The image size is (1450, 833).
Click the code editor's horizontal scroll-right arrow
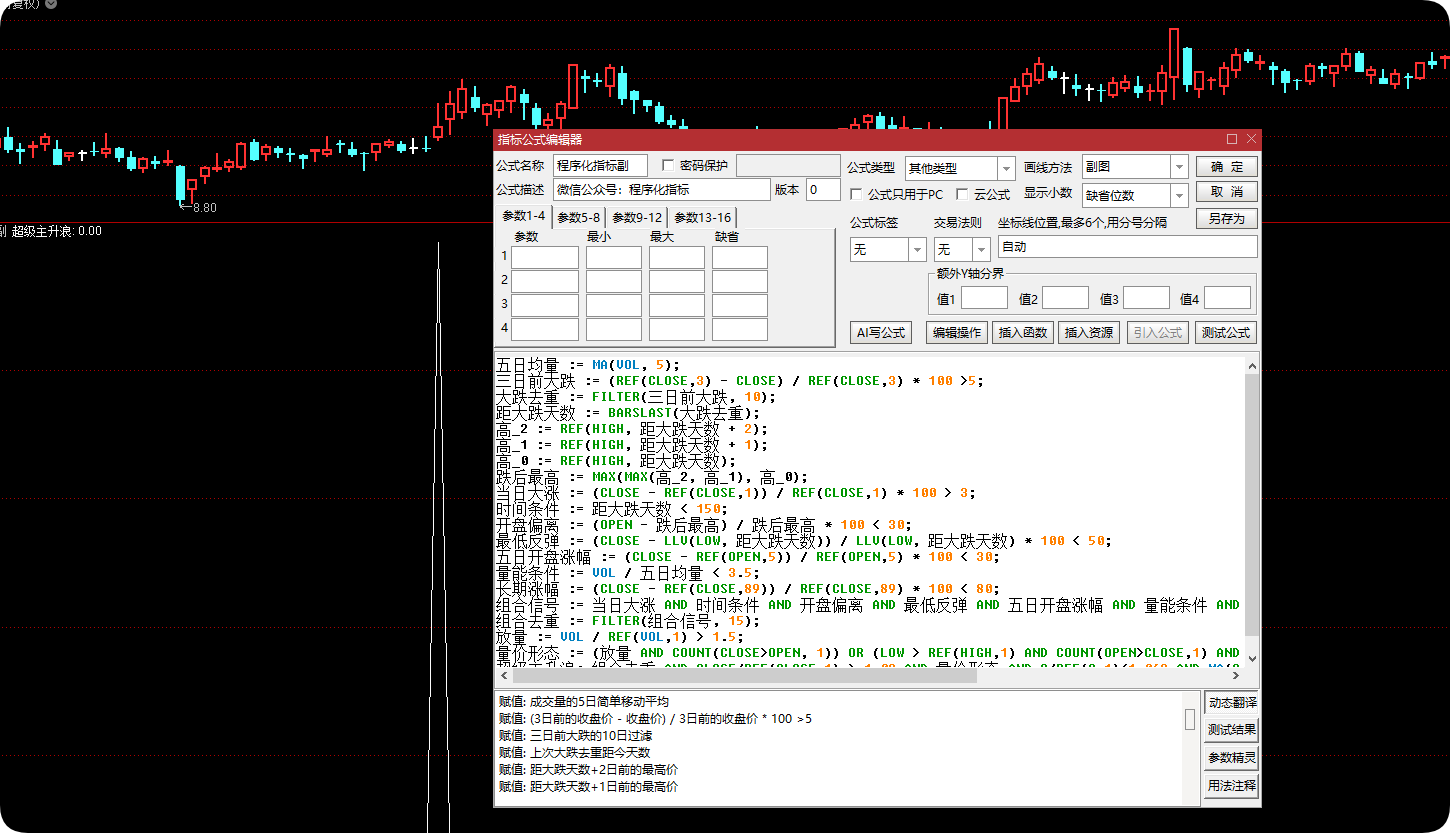(x=1237, y=675)
